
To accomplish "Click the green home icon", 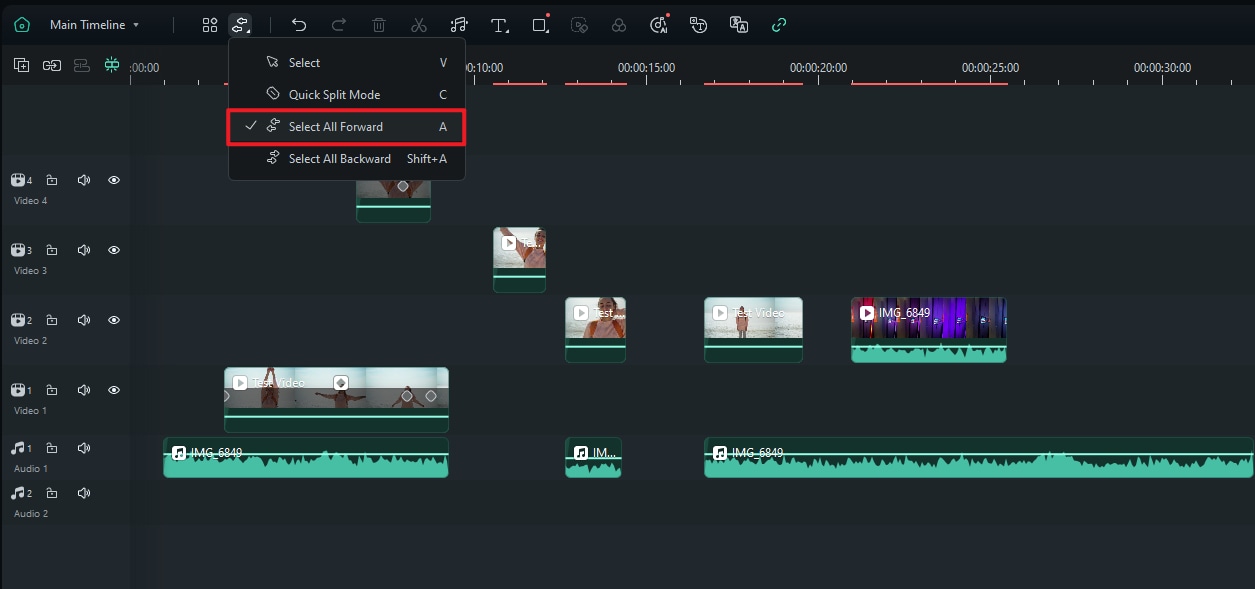I will (x=22, y=25).
